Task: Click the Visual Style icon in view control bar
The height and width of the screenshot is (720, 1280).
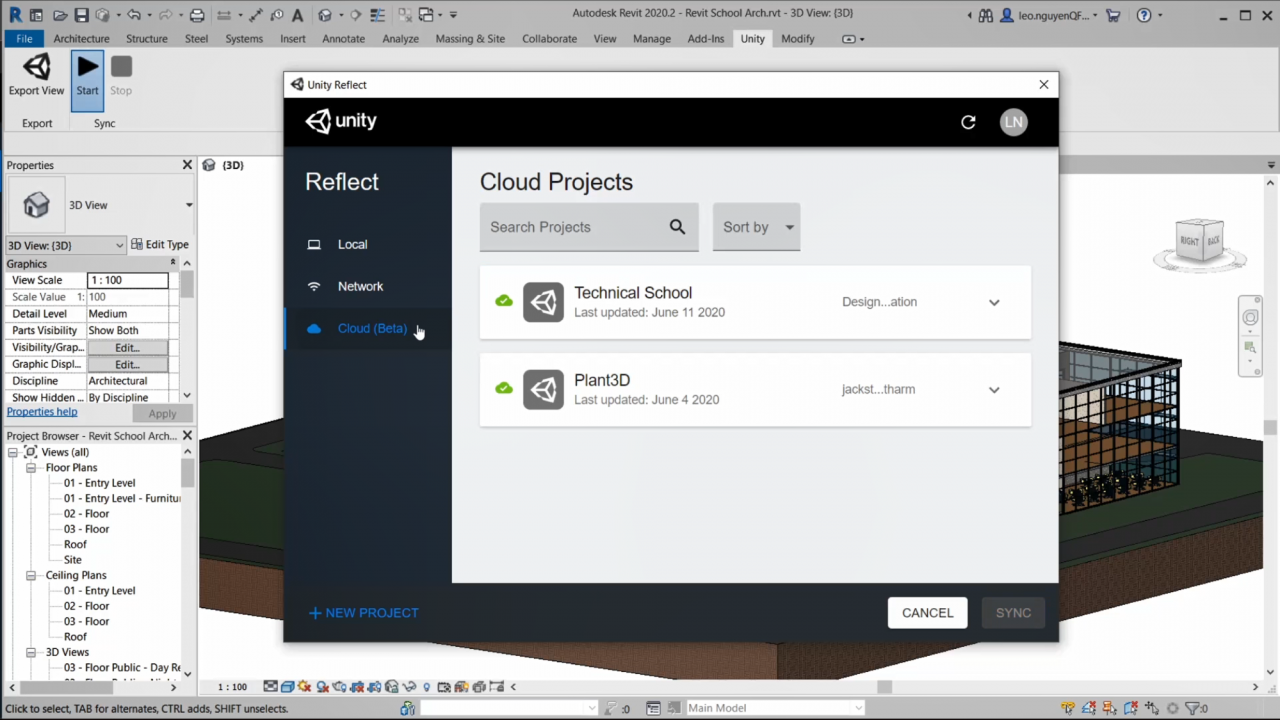Action: pos(287,687)
